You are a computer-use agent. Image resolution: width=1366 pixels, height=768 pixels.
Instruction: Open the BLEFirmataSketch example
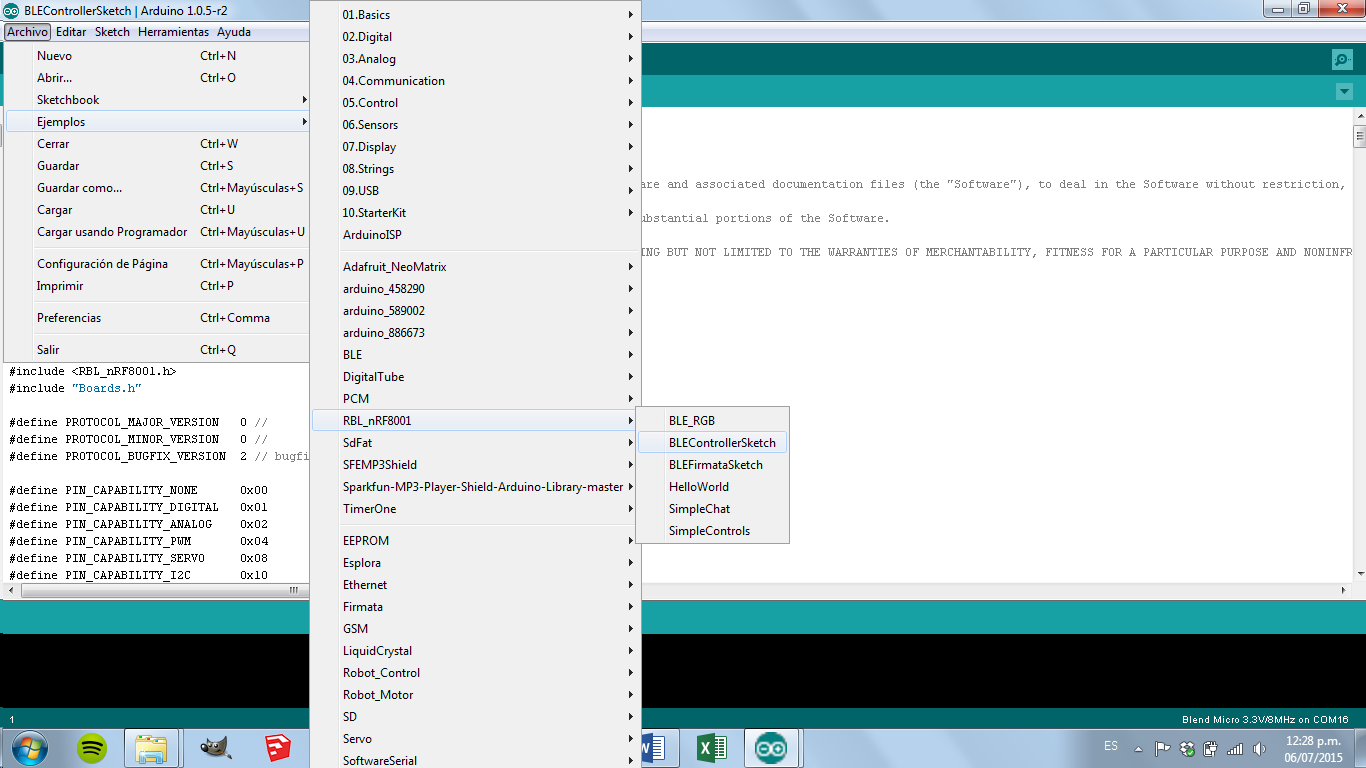pyautogui.click(x=713, y=465)
